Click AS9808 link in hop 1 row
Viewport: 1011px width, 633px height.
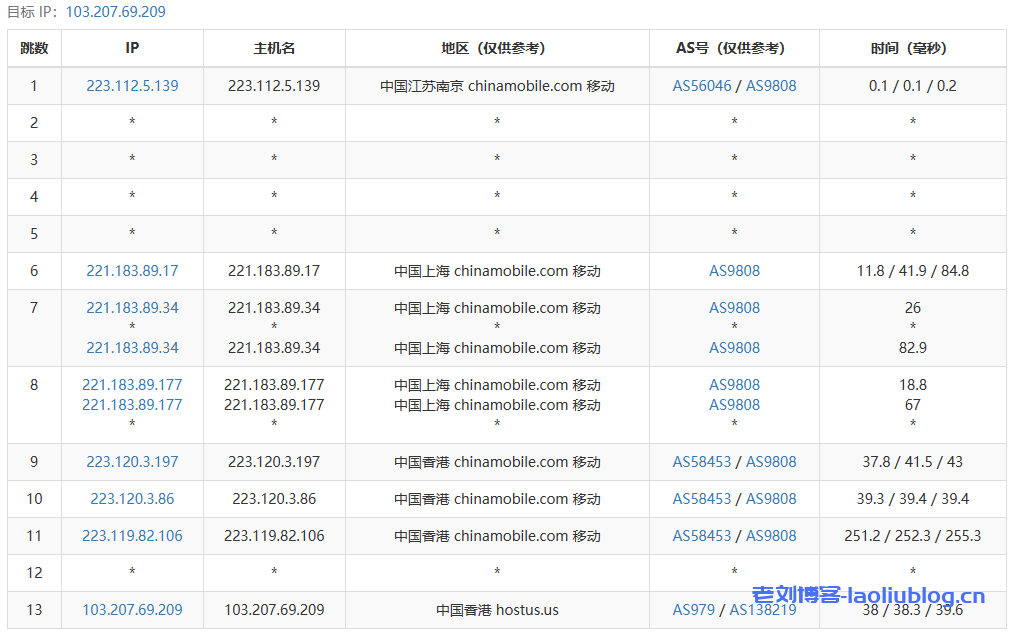(771, 86)
